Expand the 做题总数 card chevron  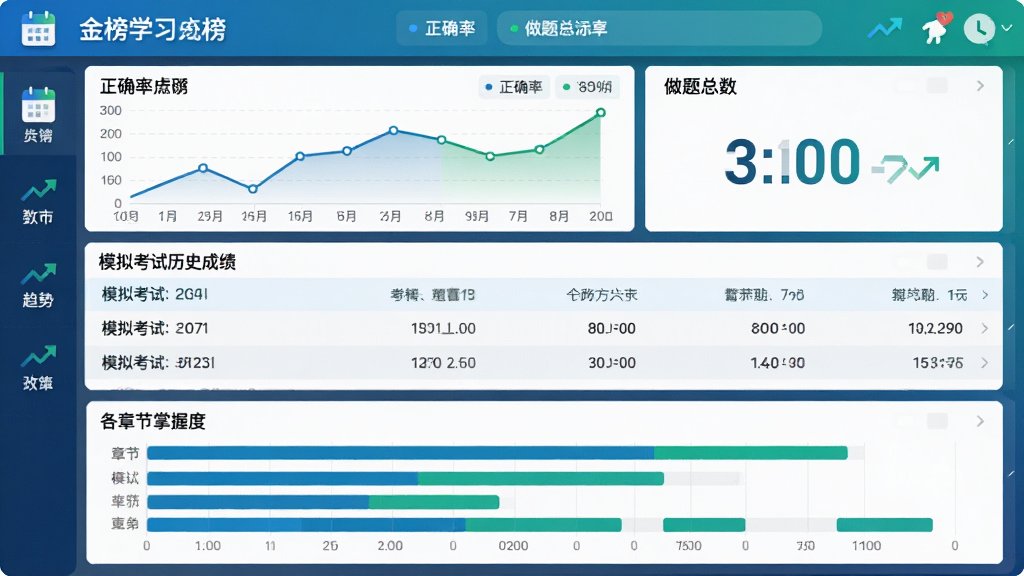pos(980,86)
